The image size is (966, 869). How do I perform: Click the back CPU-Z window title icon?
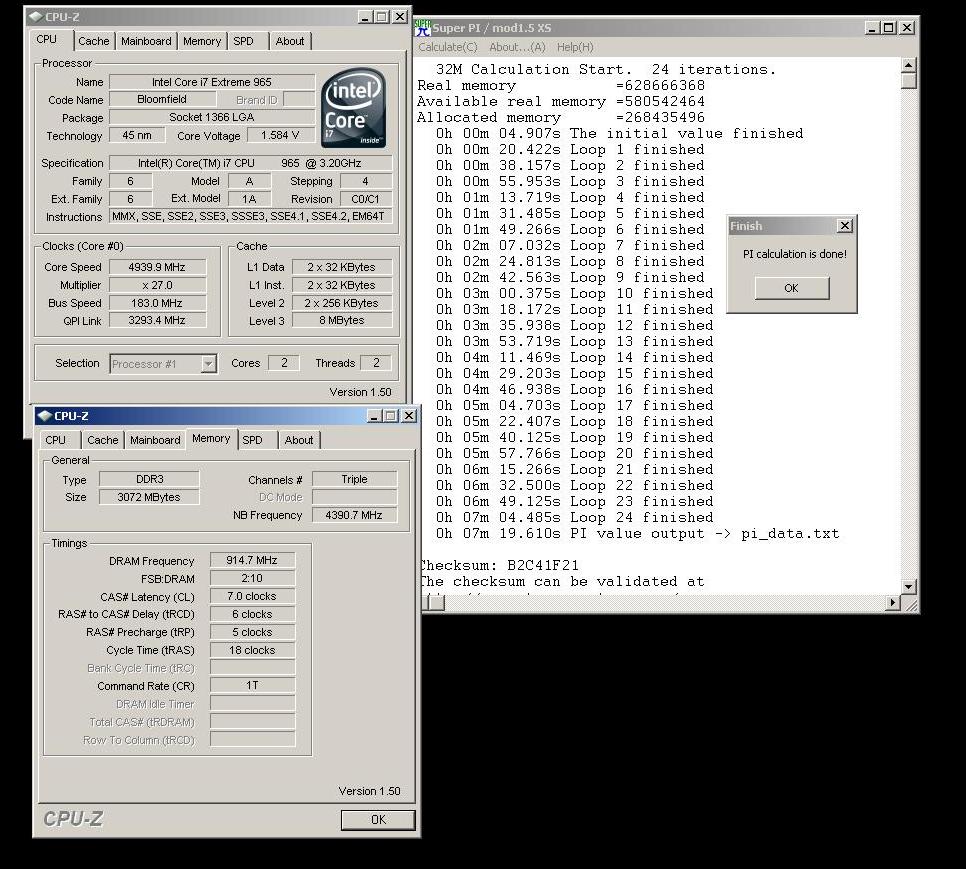pyautogui.click(x=35, y=17)
